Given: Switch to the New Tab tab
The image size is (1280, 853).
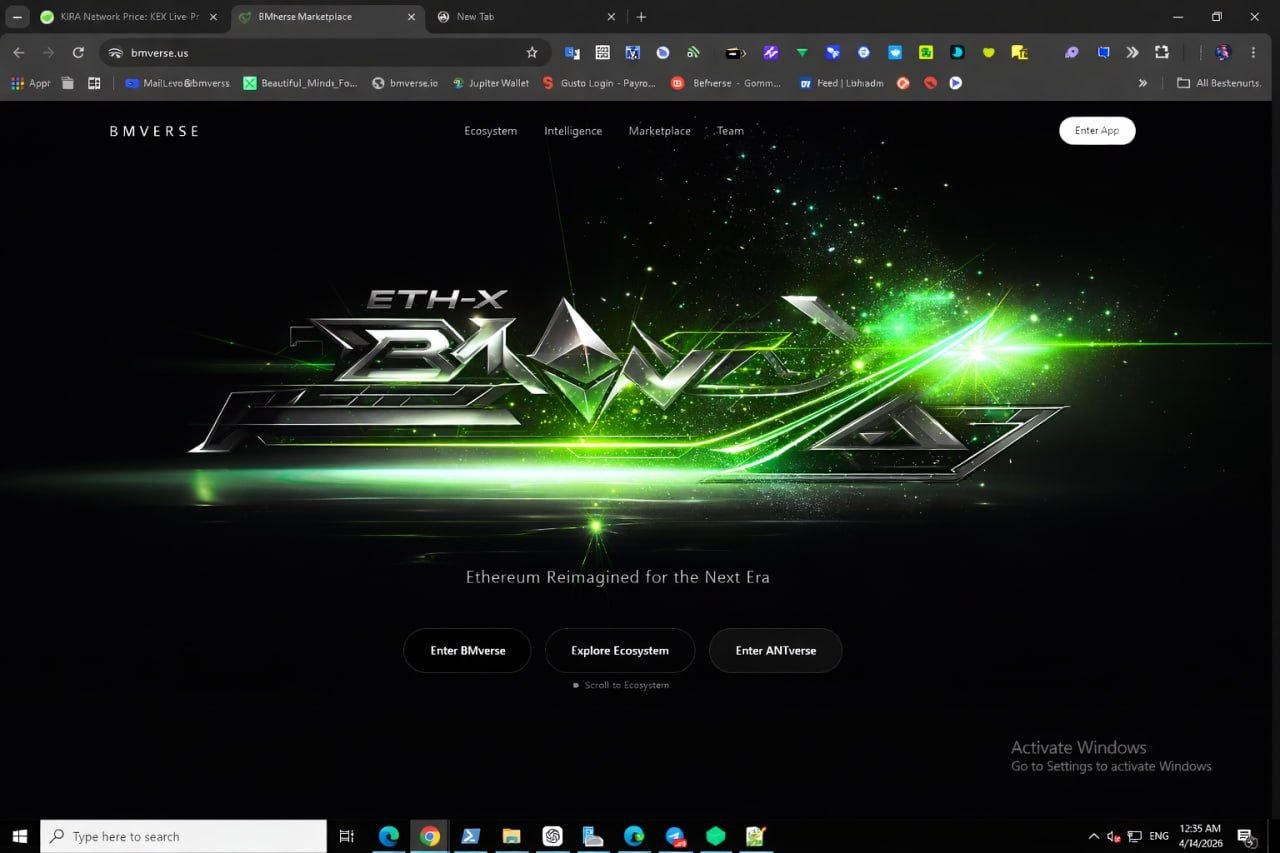Looking at the screenshot, I should (528, 17).
